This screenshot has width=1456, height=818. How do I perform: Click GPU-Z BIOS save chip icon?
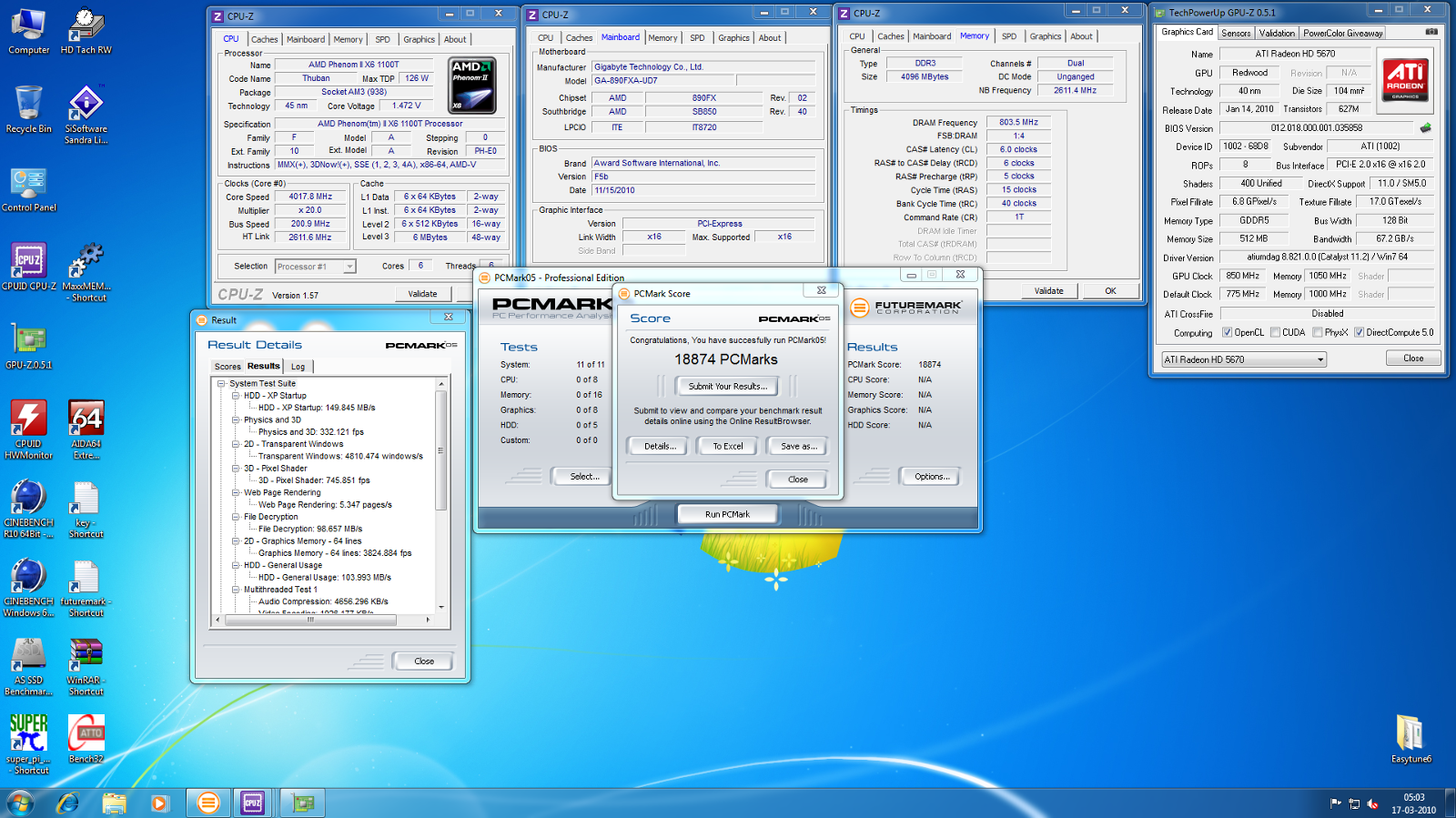1425,128
